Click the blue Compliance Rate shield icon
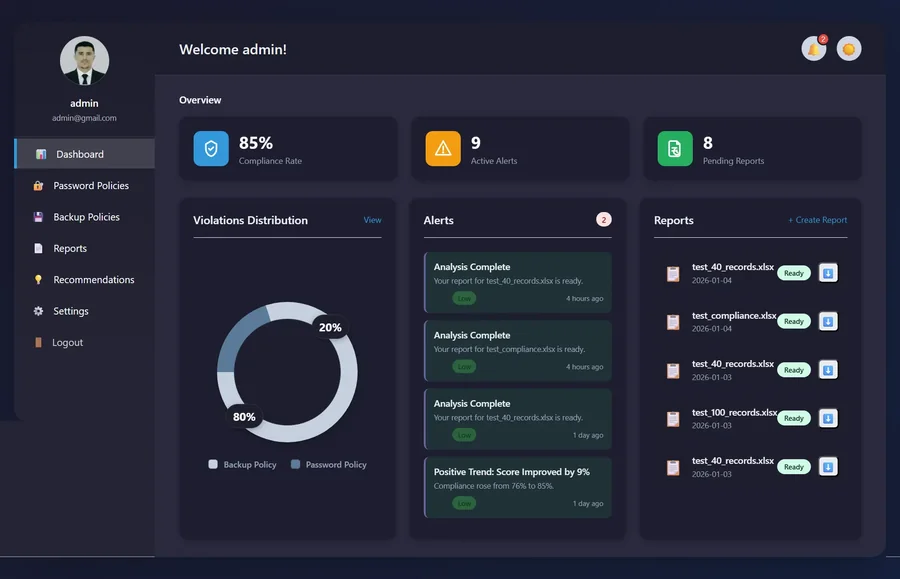This screenshot has width=900, height=579. (211, 149)
